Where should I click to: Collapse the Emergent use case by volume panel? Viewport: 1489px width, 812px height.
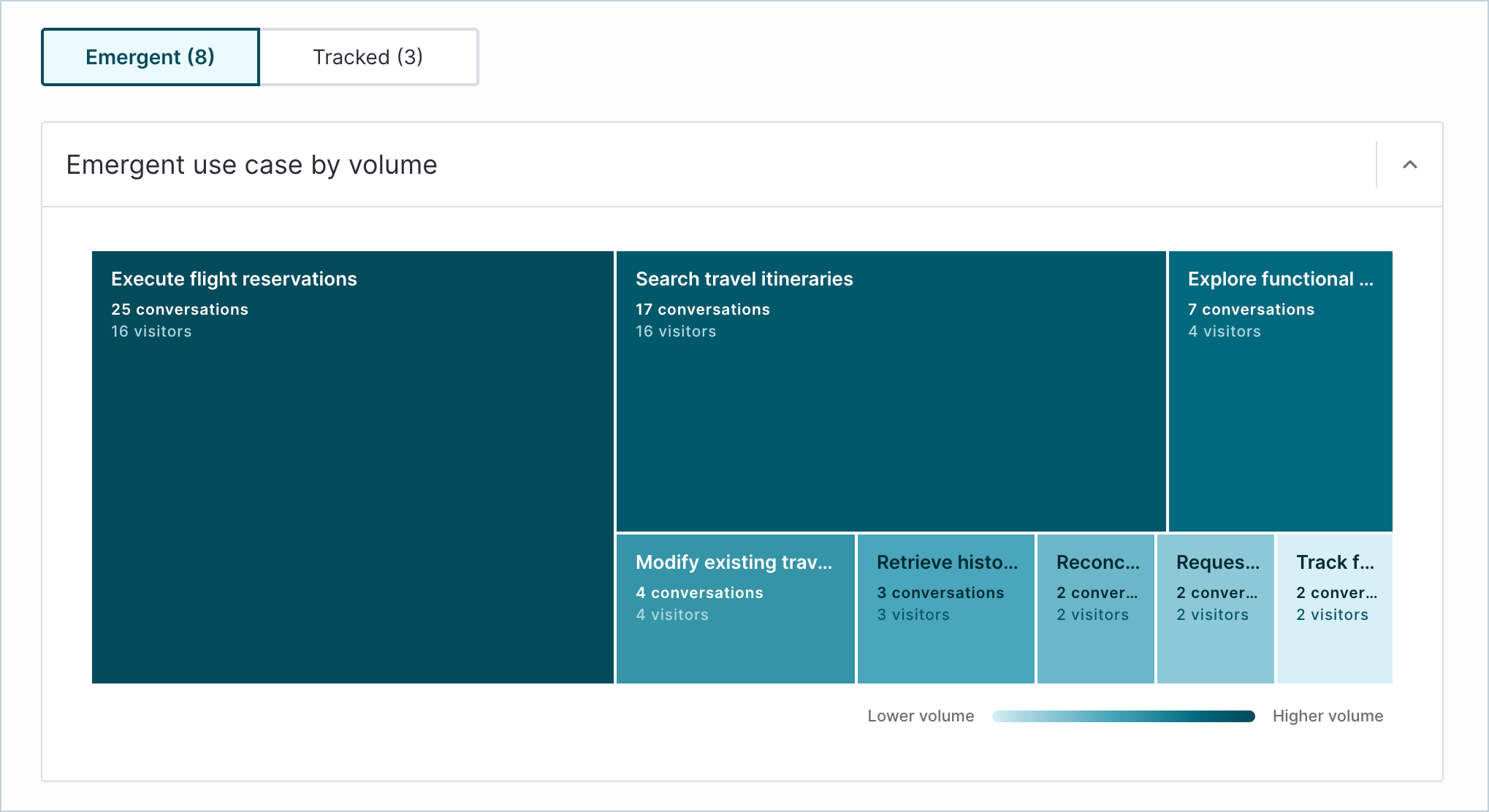tap(1410, 164)
